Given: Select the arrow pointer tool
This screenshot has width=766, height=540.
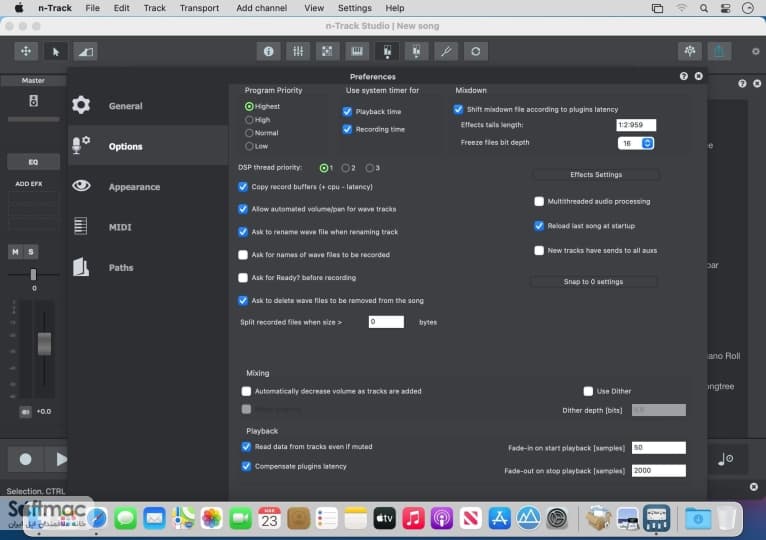Looking at the screenshot, I should click(x=56, y=51).
